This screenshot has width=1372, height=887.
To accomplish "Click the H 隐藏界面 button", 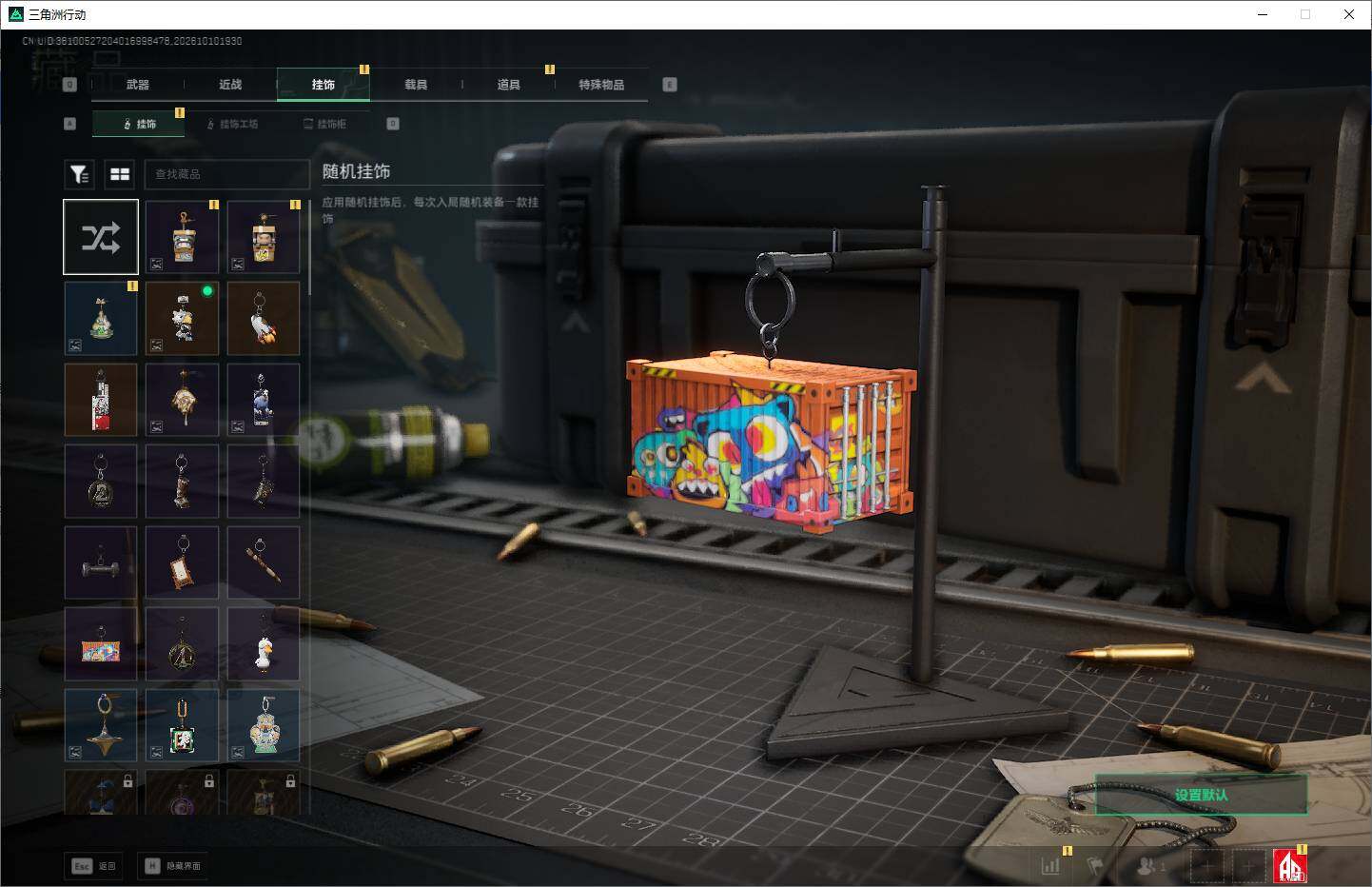I will 173,866.
